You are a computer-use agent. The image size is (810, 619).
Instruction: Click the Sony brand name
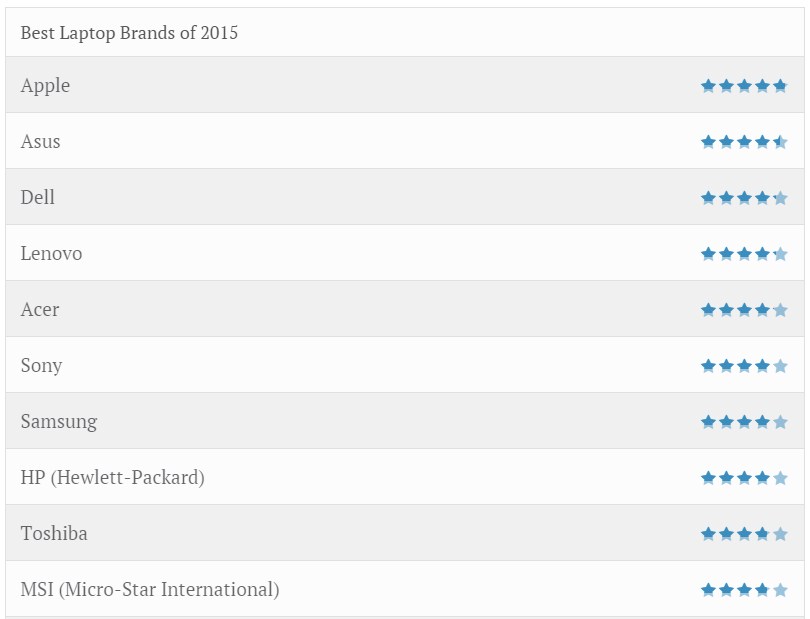pos(41,366)
